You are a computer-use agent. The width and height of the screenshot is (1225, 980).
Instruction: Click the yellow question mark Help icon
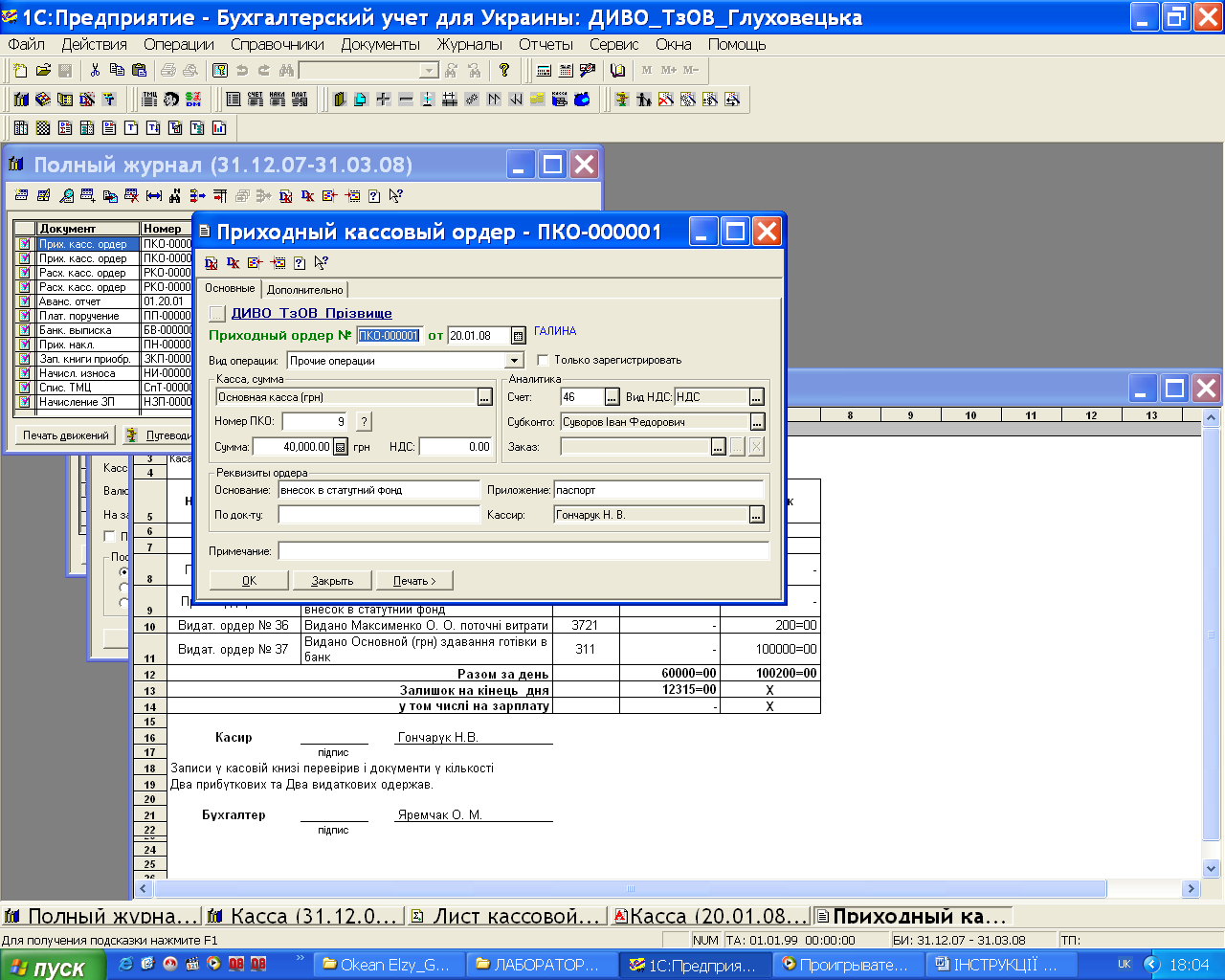pos(504,71)
